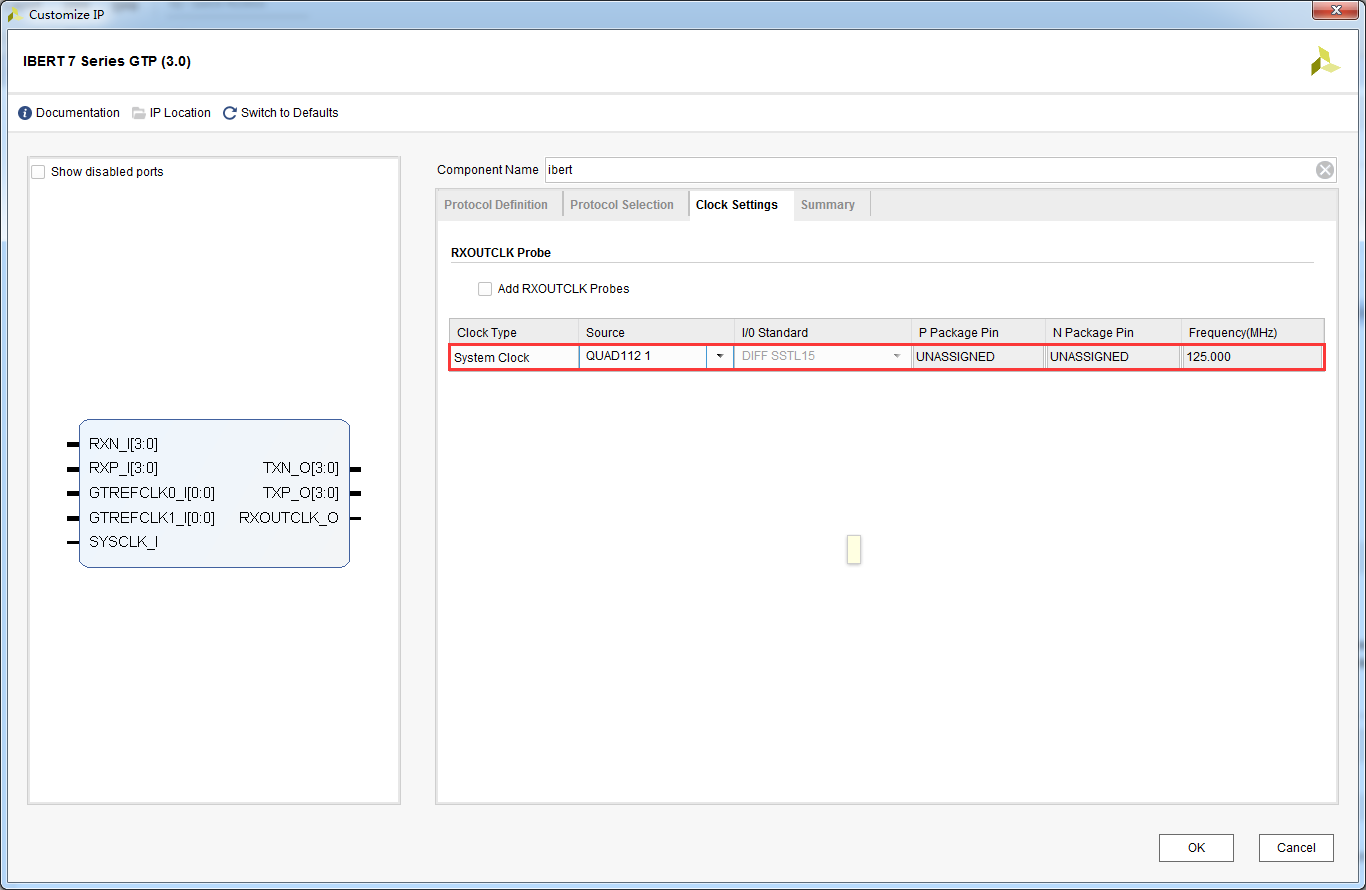Click the UNASSIGNED cell under P Package Pin

pyautogui.click(x=977, y=357)
